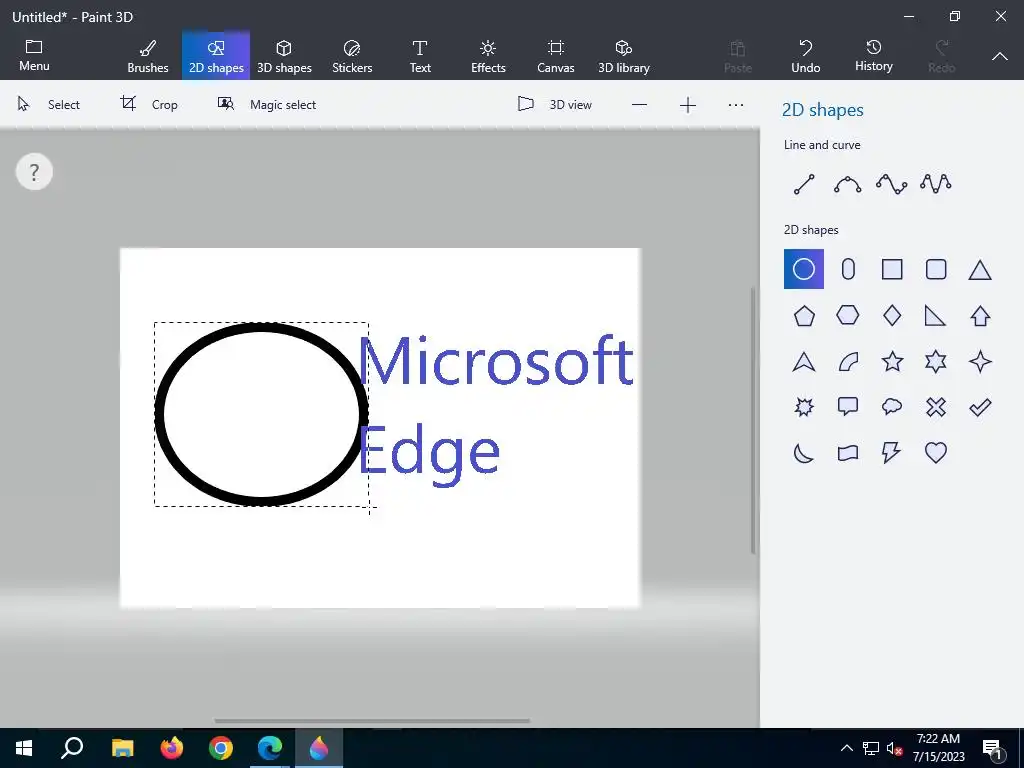Select the Four-point star shape

(980, 361)
